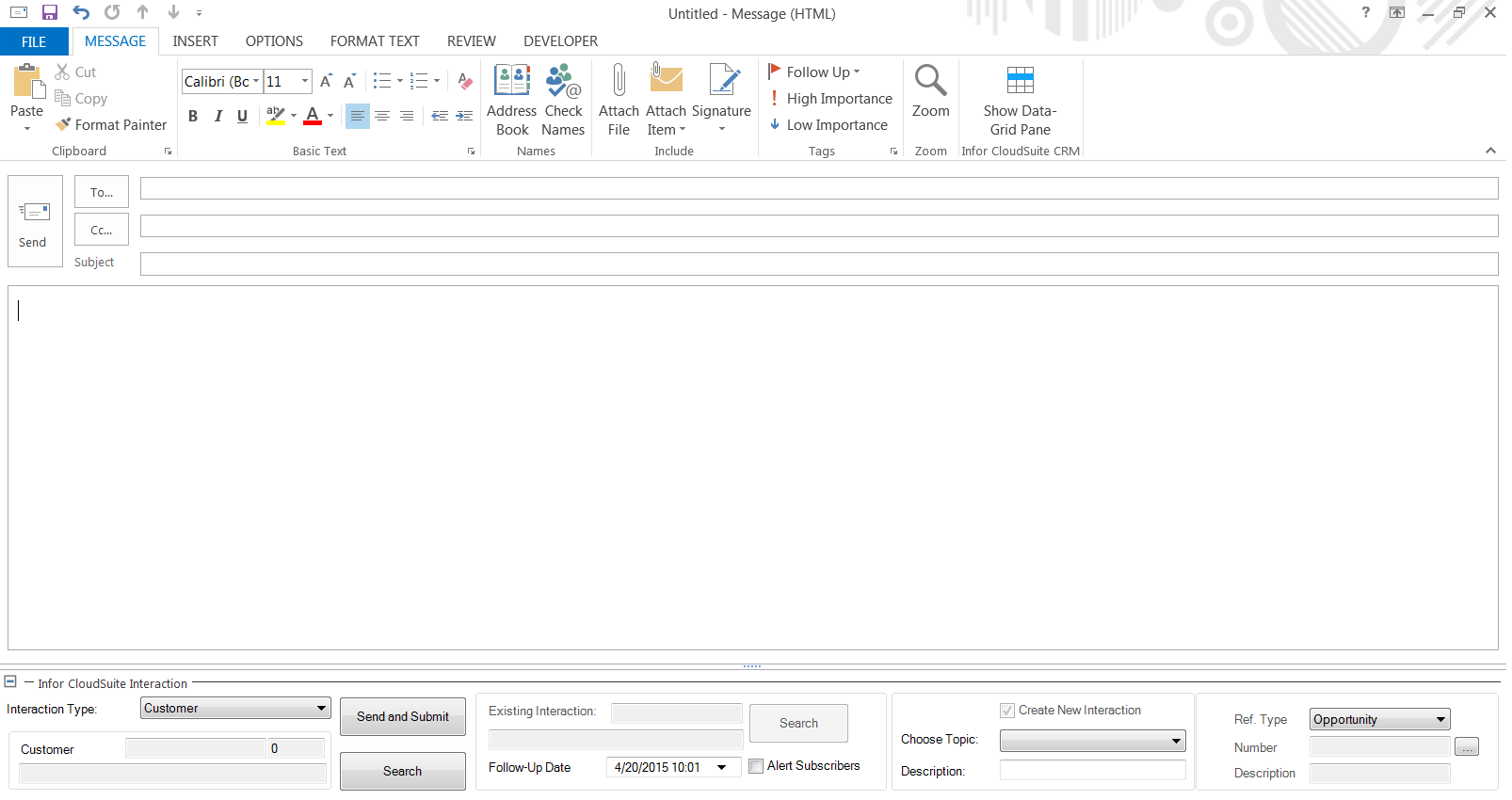The height and width of the screenshot is (800, 1512).
Task: Open the Choose Topic dropdown
Action: [x=1176, y=741]
